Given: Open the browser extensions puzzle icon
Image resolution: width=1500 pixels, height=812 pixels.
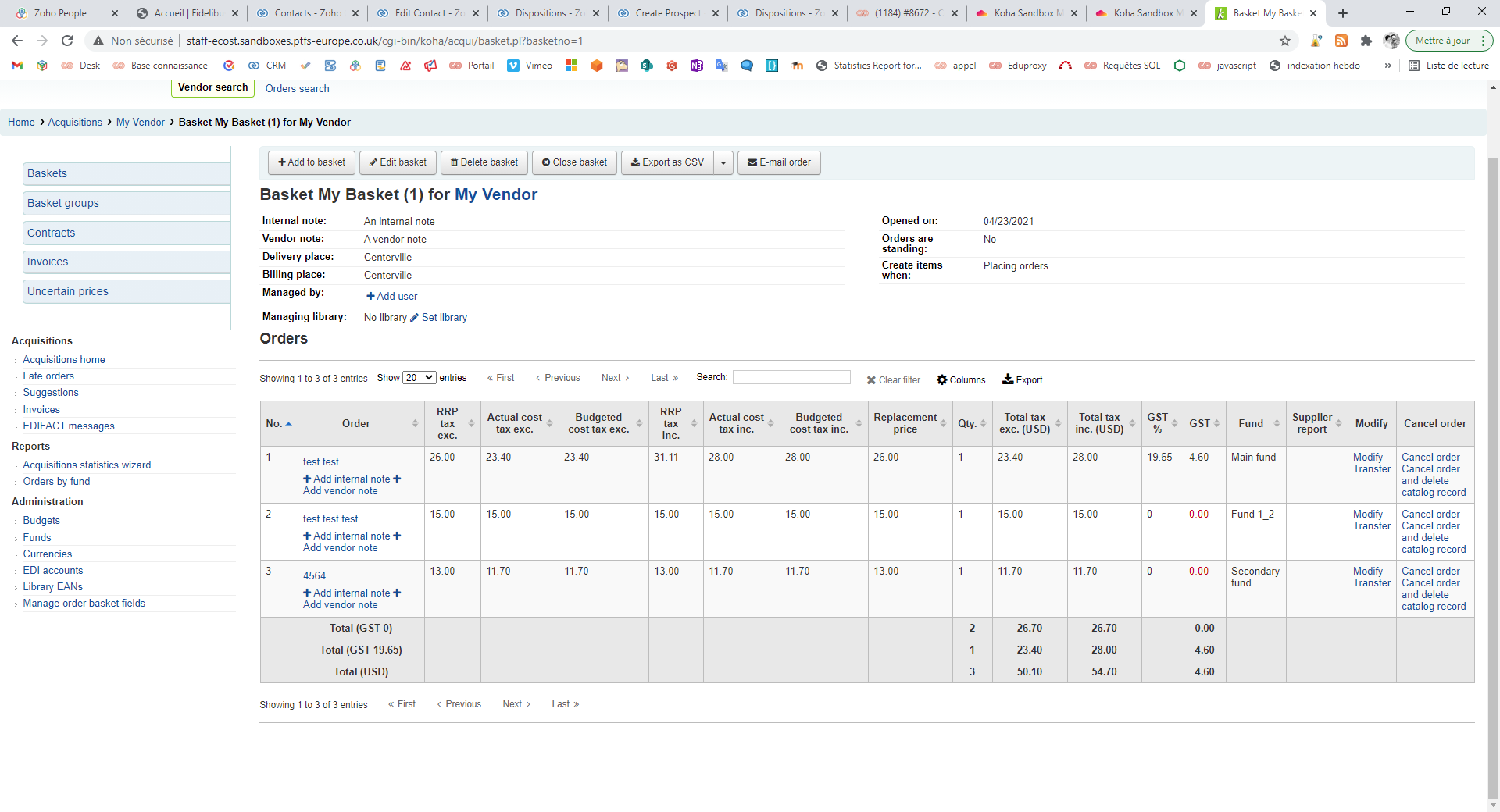Looking at the screenshot, I should (x=1366, y=41).
